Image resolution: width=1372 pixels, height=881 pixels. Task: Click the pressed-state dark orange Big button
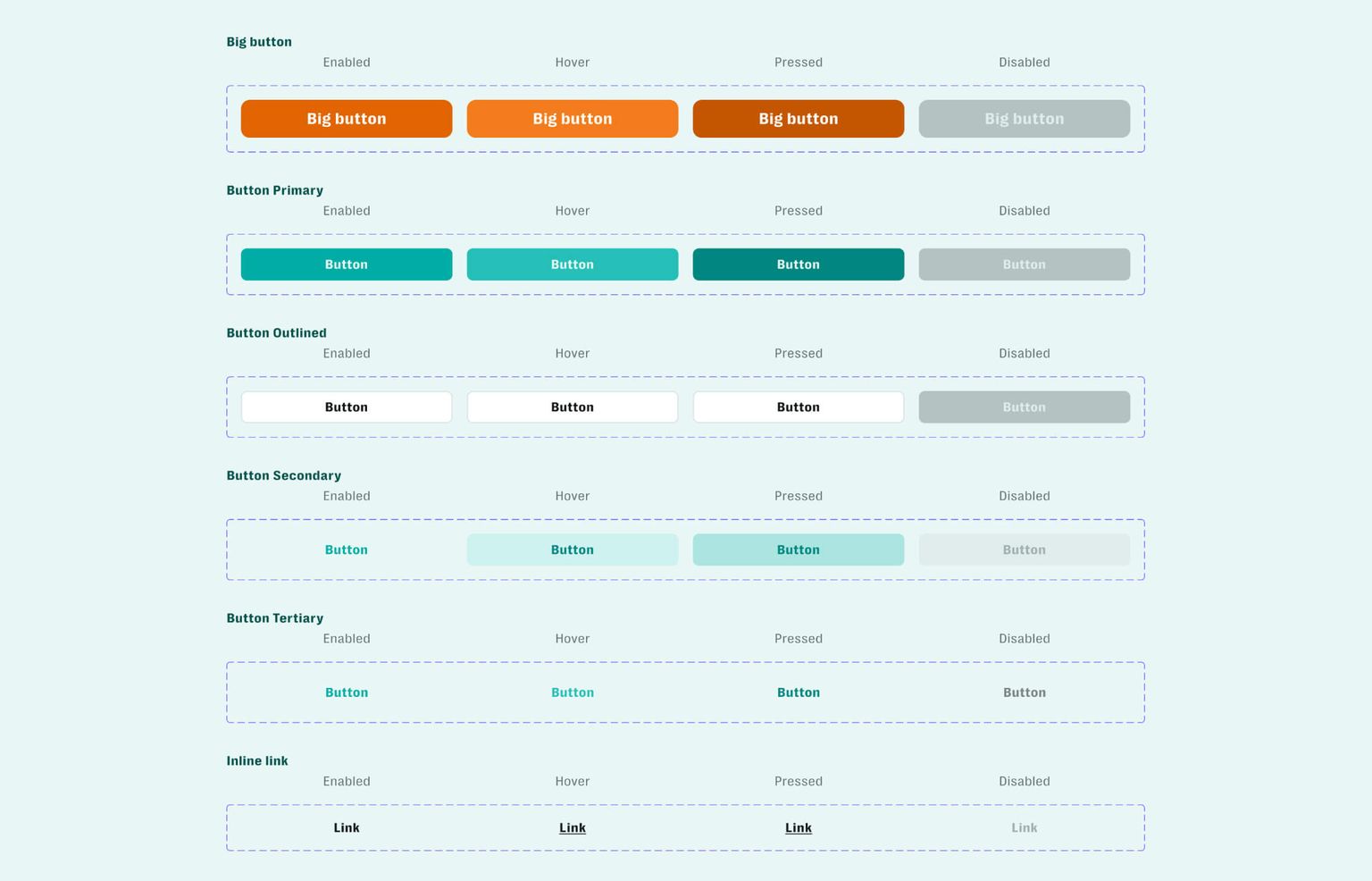(799, 119)
